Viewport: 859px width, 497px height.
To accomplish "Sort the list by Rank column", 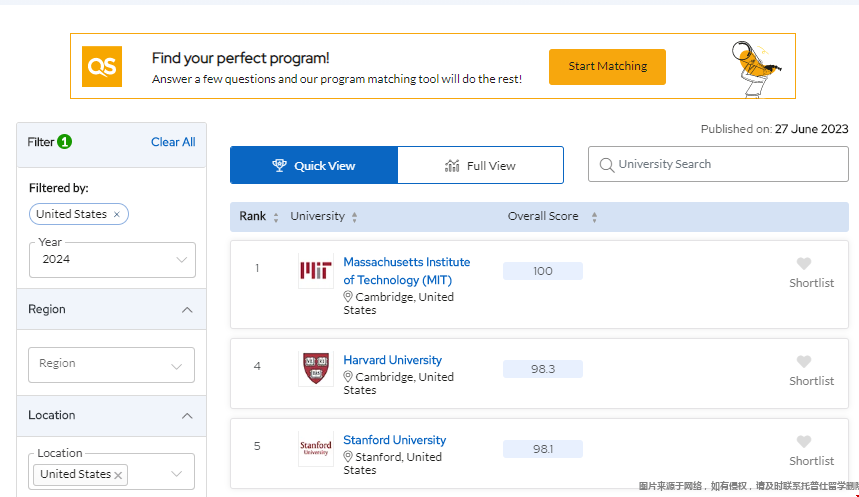I will click(276, 217).
